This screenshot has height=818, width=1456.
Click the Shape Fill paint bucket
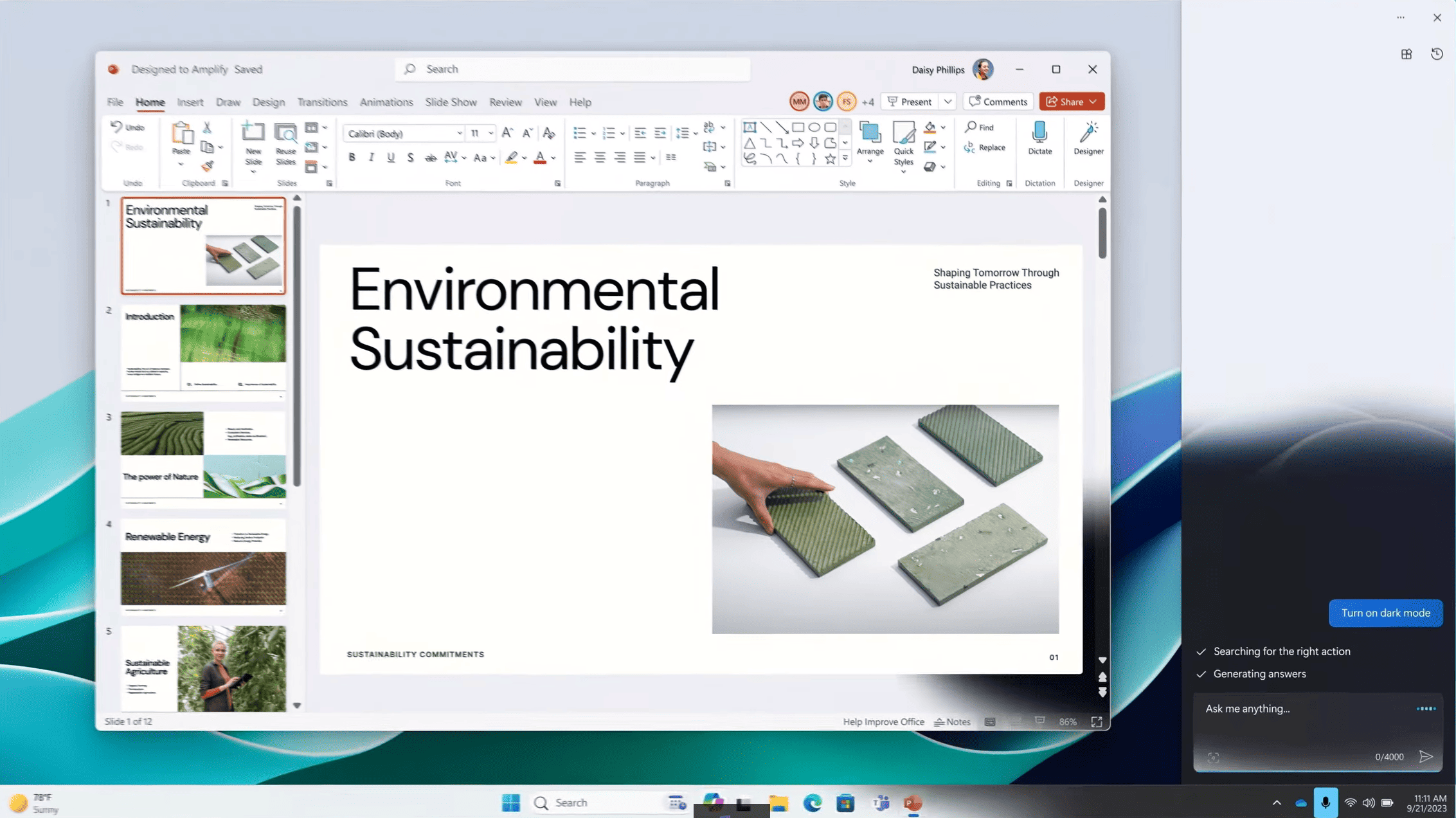tap(930, 127)
